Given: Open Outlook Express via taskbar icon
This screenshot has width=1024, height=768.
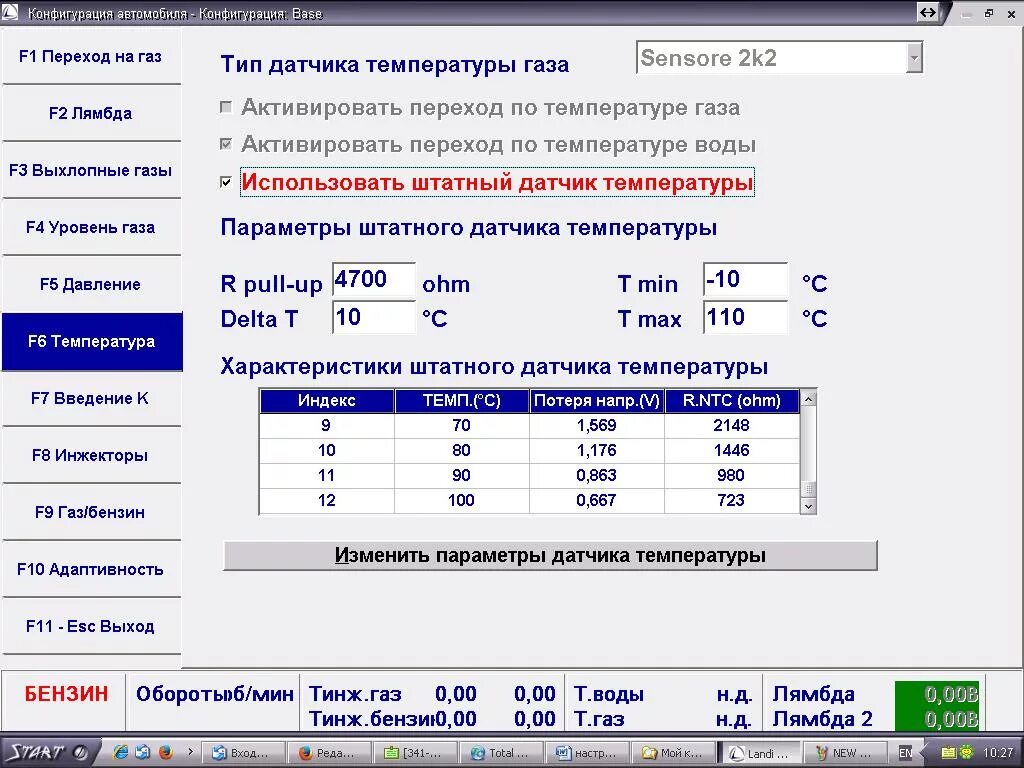Looking at the screenshot, I should pos(141,752).
